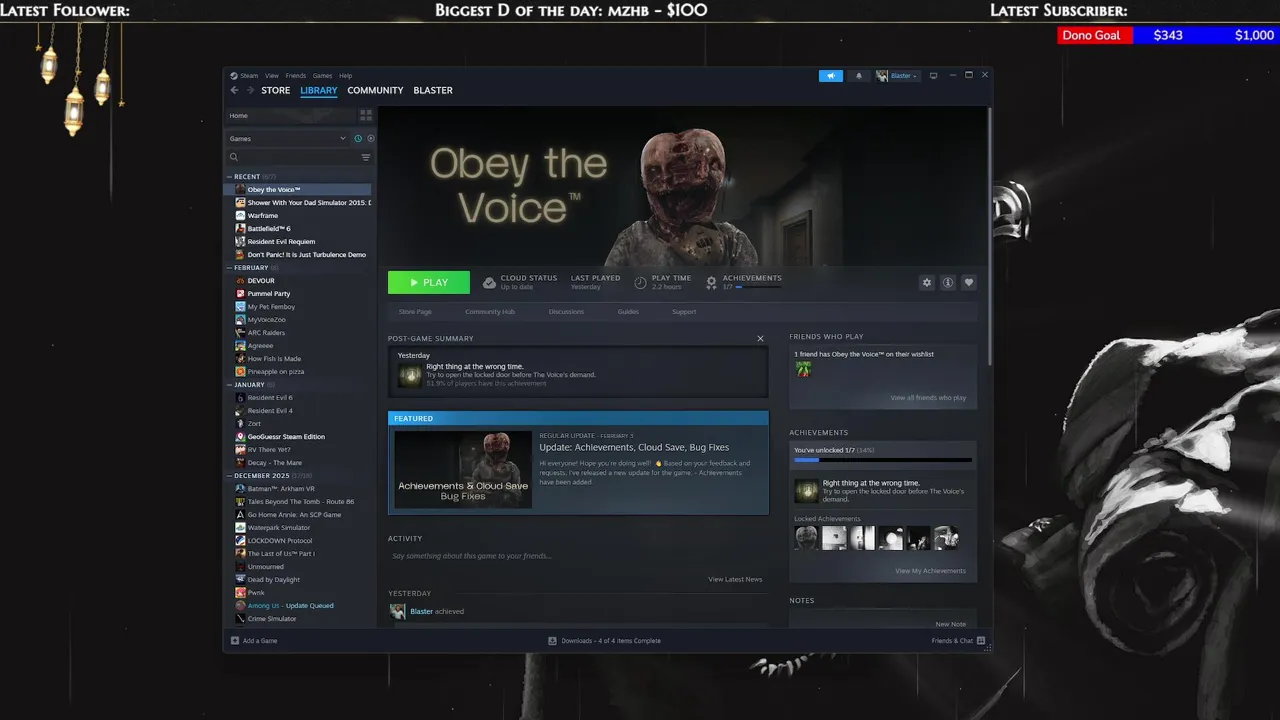
Task: Click the header achievements 1/7 progress bar
Action: [x=759, y=288]
